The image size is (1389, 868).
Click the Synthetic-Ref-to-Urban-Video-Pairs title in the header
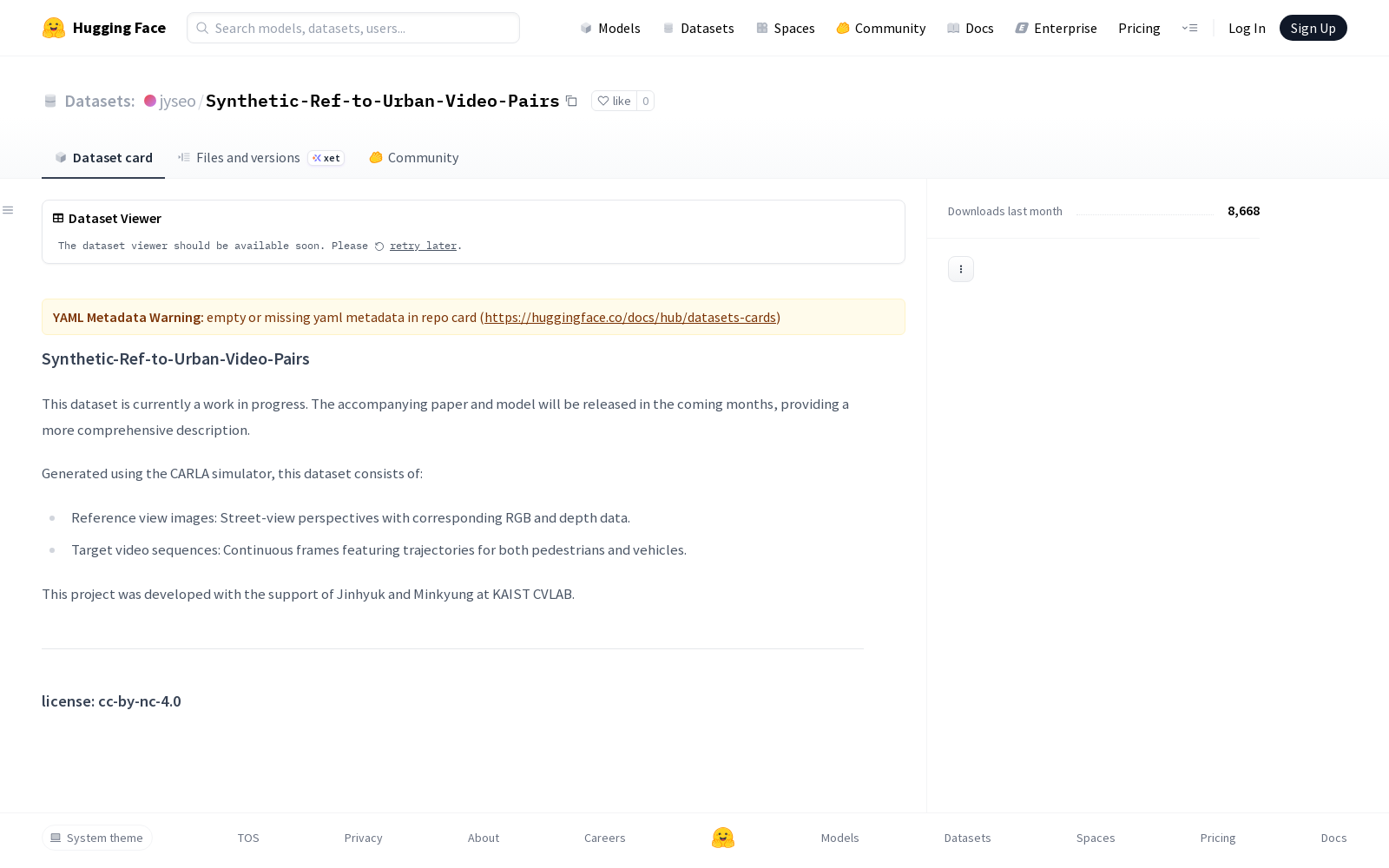pyautogui.click(x=383, y=101)
